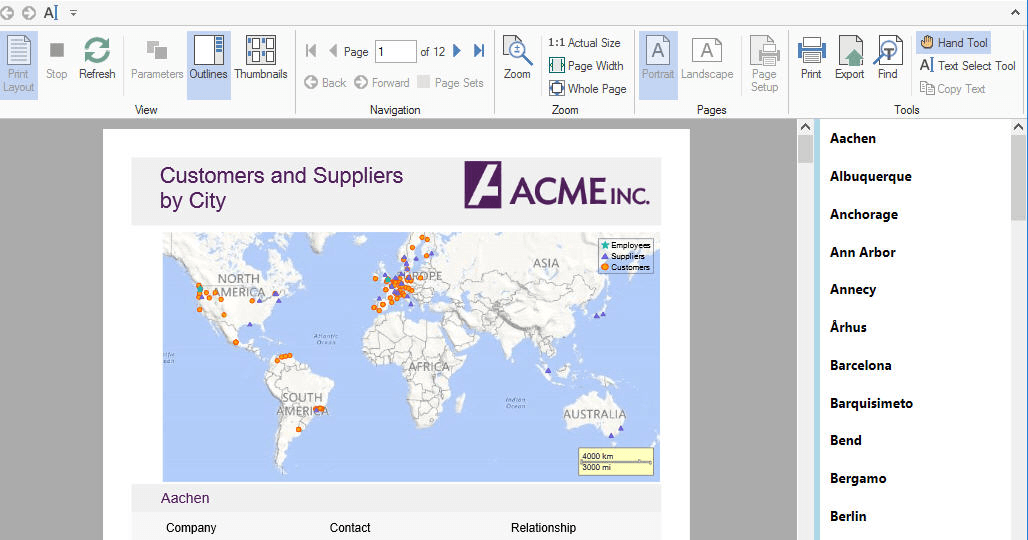Fit view to Page Width
The height and width of the screenshot is (540, 1028).
click(586, 66)
